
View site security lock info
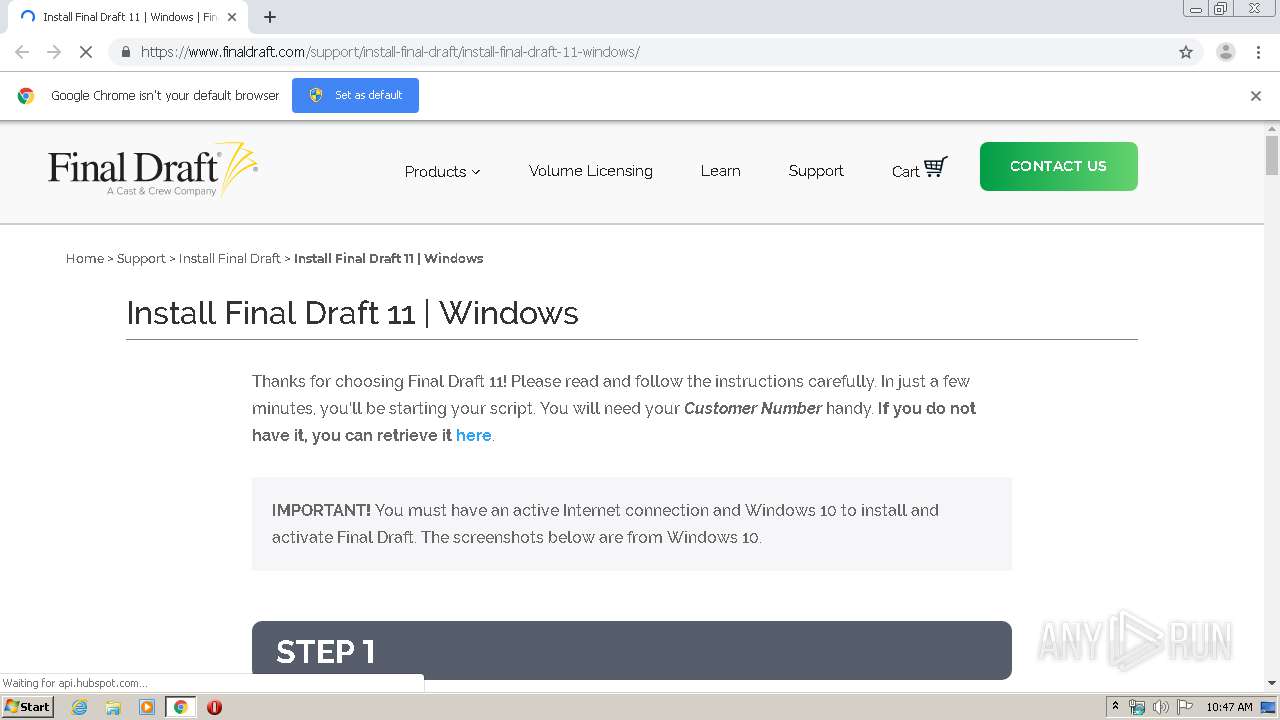tap(125, 52)
